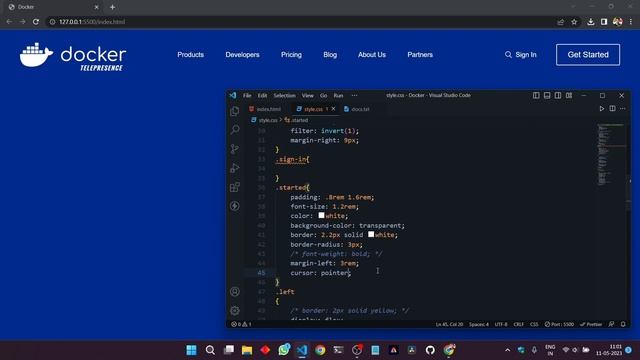Open Chrome's three-dot menu
Image resolution: width=640 pixels, height=360 pixels.
coord(631,22)
